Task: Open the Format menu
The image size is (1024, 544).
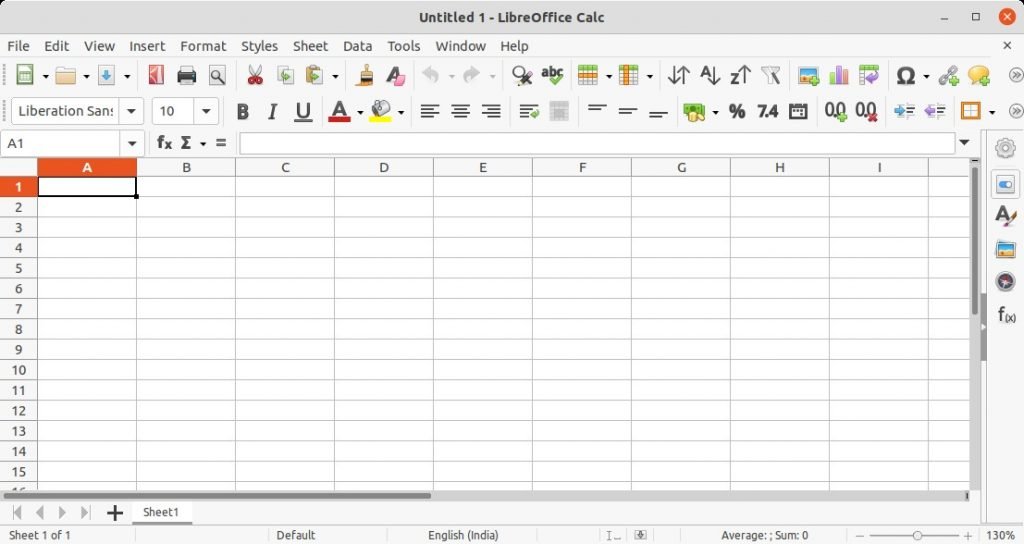Action: pyautogui.click(x=203, y=46)
